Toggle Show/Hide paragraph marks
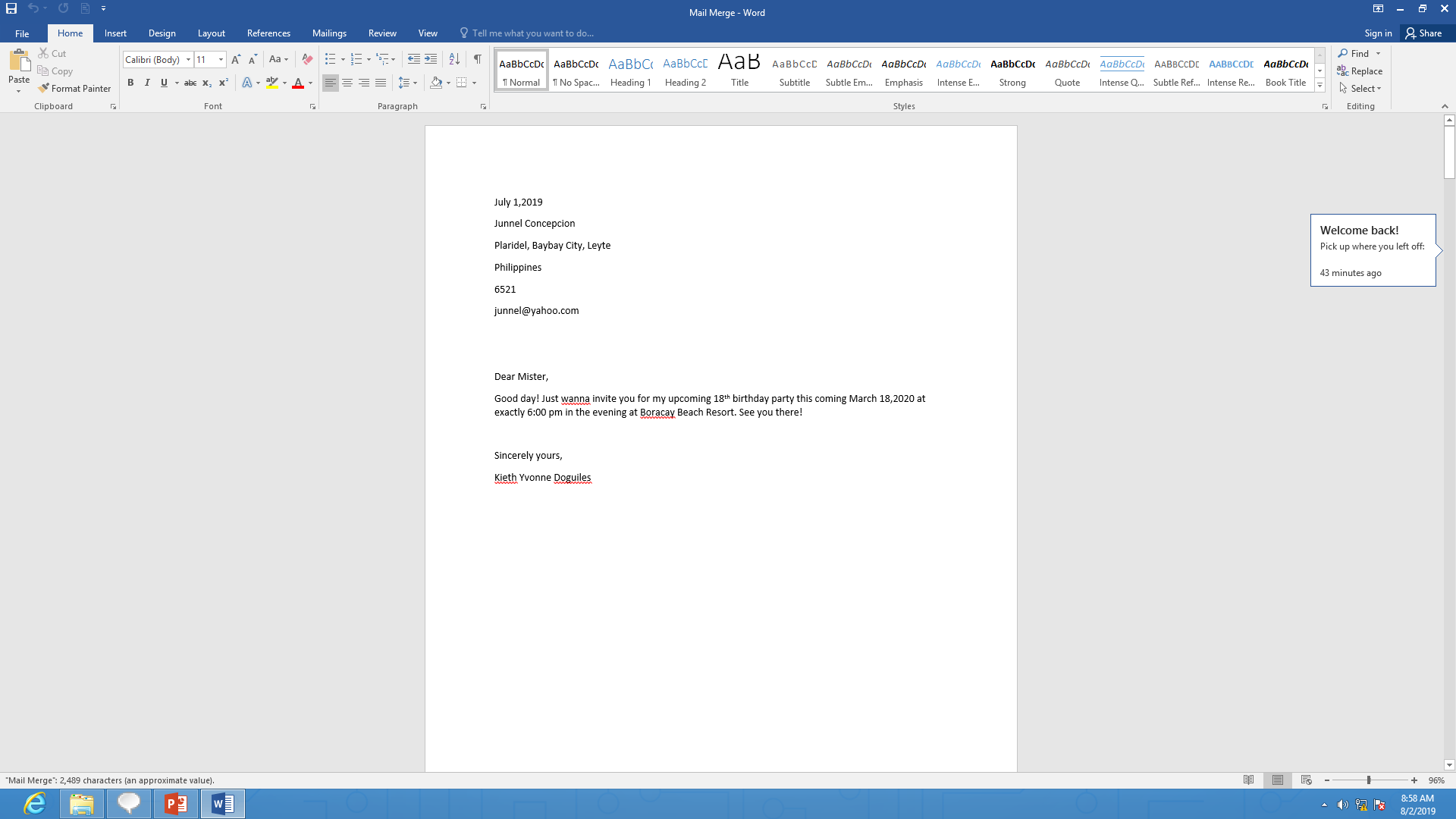The width and height of the screenshot is (1456, 819). tap(477, 59)
